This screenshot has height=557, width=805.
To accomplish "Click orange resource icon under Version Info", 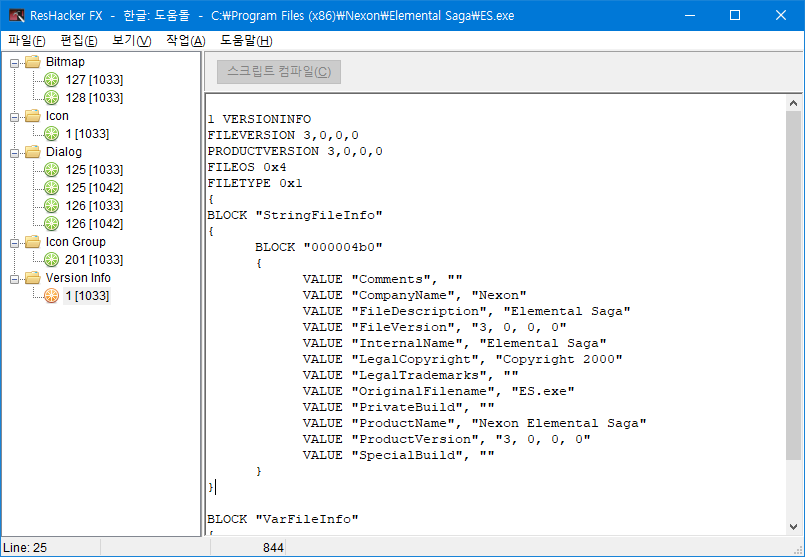I will [x=51, y=296].
